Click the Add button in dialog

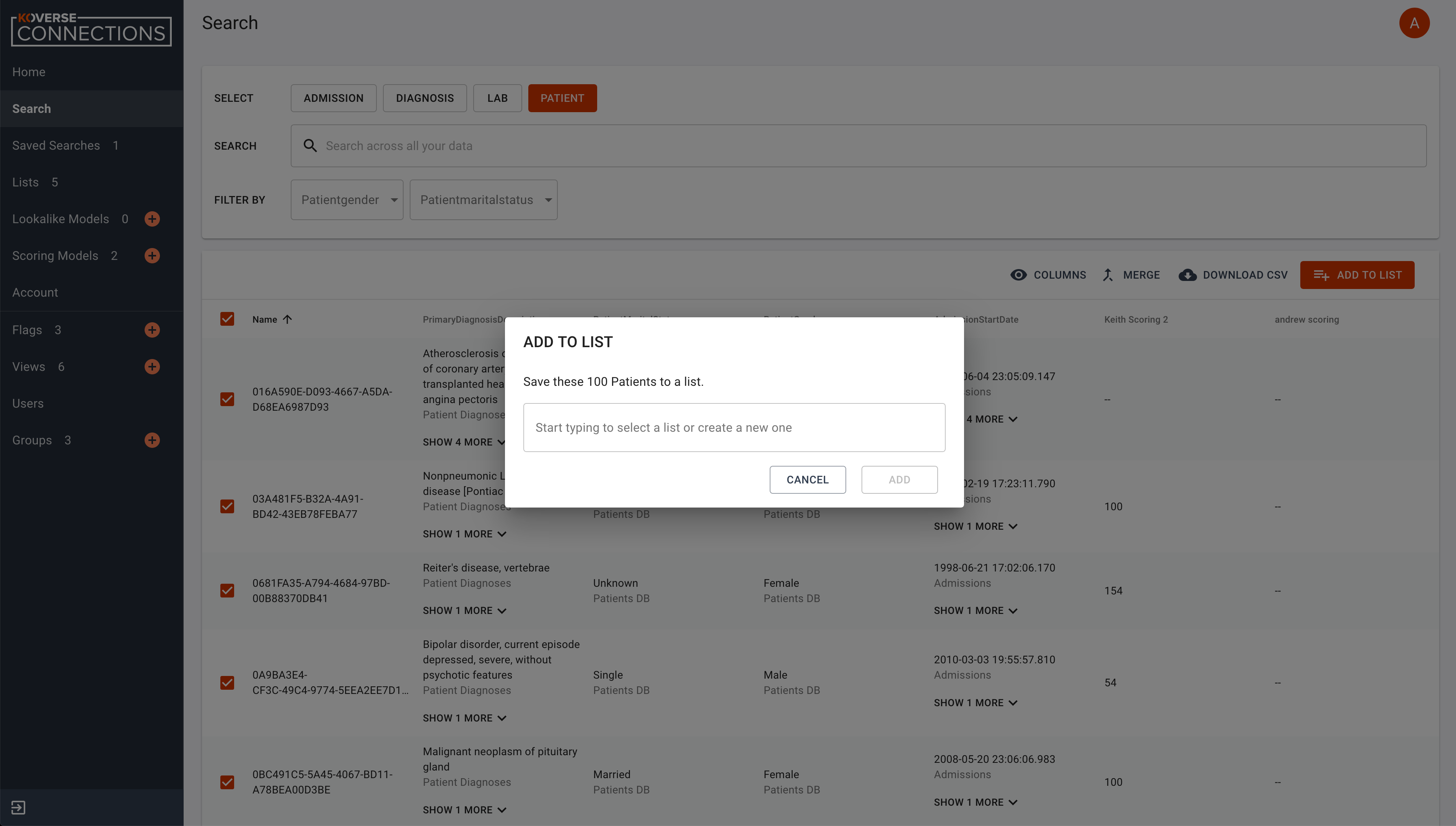click(899, 480)
